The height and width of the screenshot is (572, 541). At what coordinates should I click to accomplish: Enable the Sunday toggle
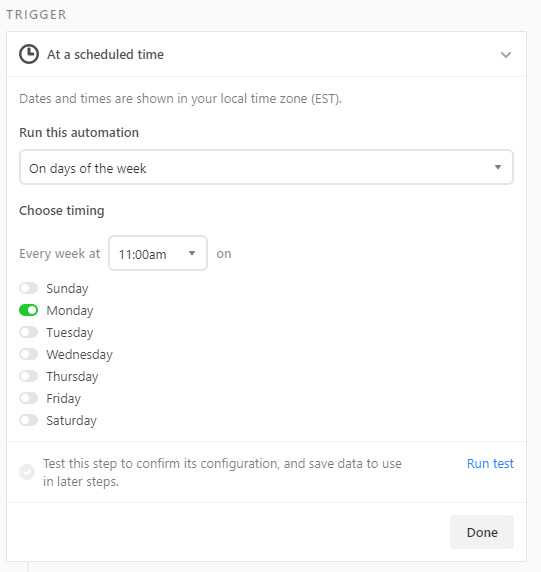[x=28, y=288]
